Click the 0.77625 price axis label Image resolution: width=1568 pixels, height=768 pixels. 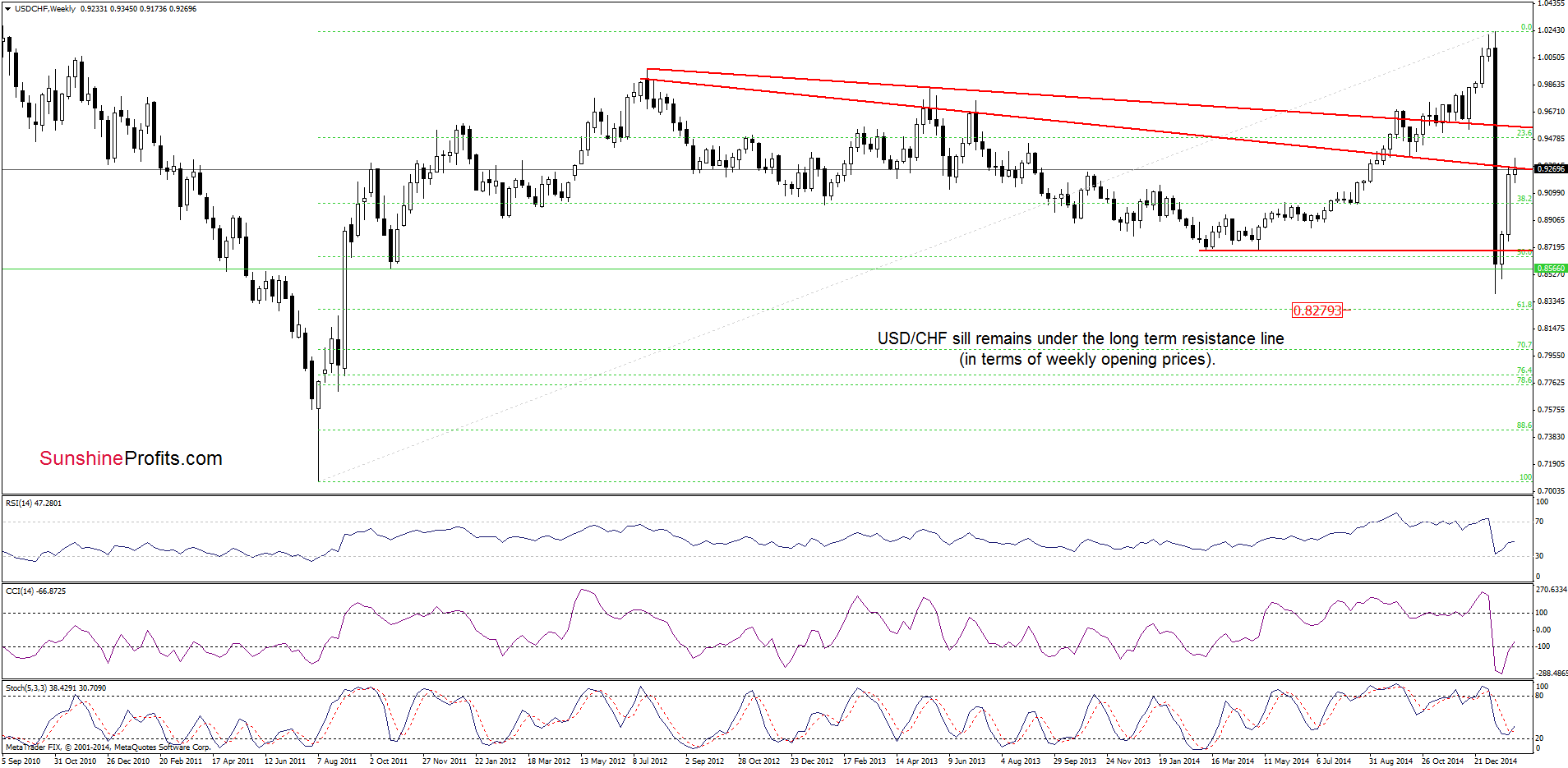(1552, 383)
